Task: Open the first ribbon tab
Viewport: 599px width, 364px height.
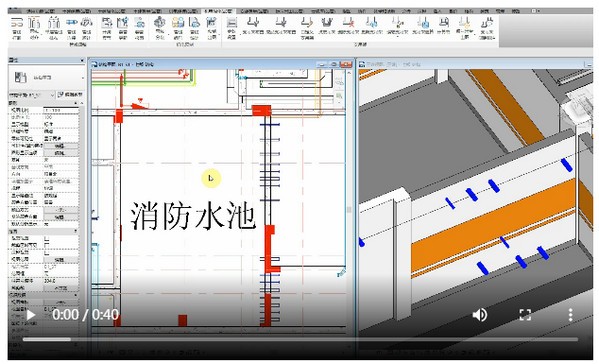Action: pos(40,11)
